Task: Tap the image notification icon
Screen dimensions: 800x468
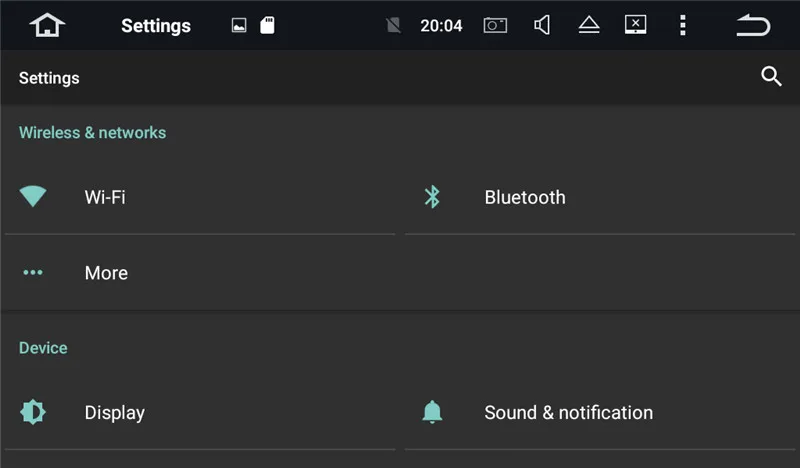Action: point(239,26)
